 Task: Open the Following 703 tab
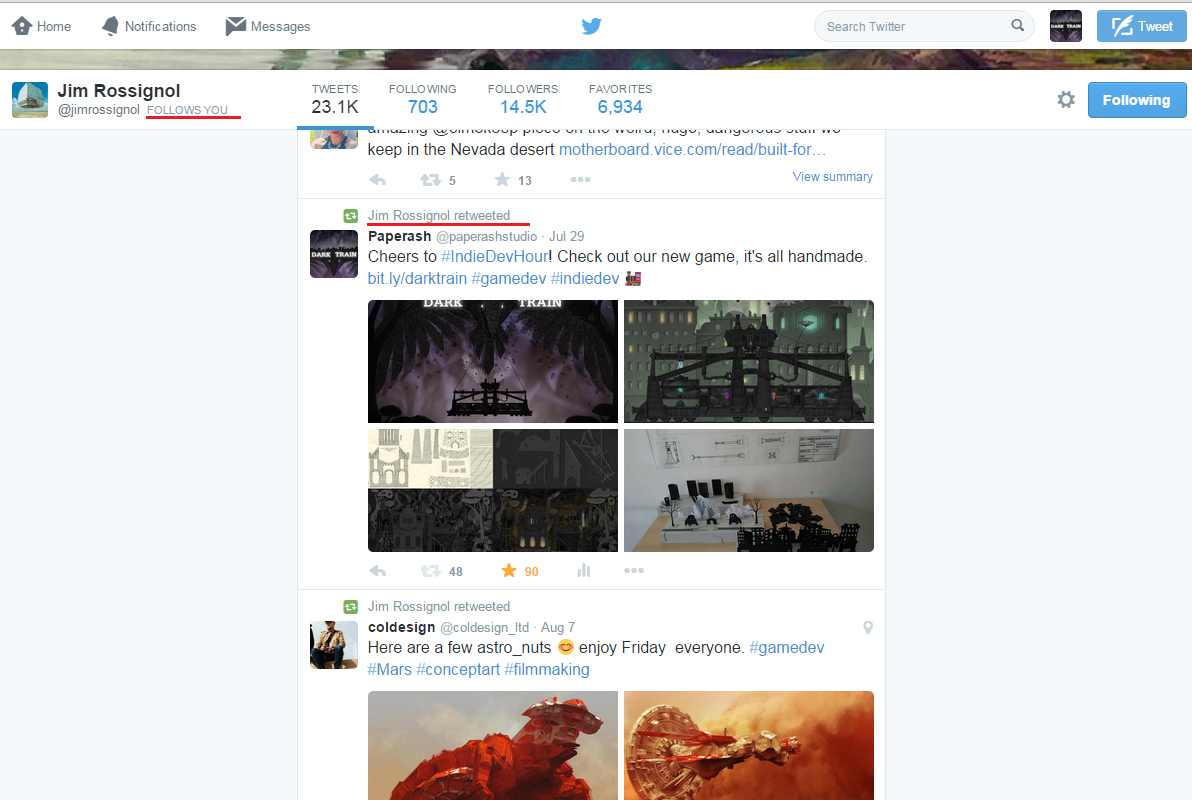(x=423, y=100)
